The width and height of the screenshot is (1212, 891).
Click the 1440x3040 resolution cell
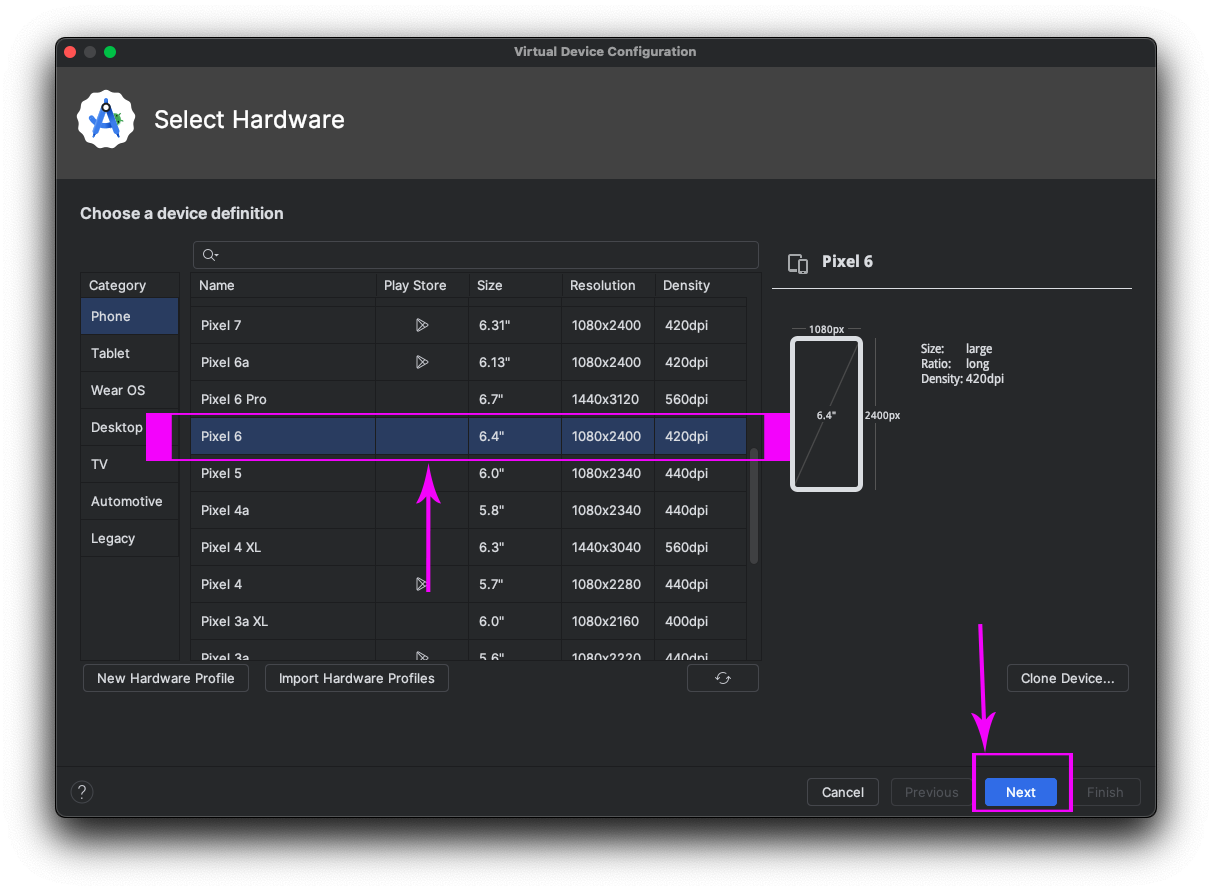(x=606, y=547)
